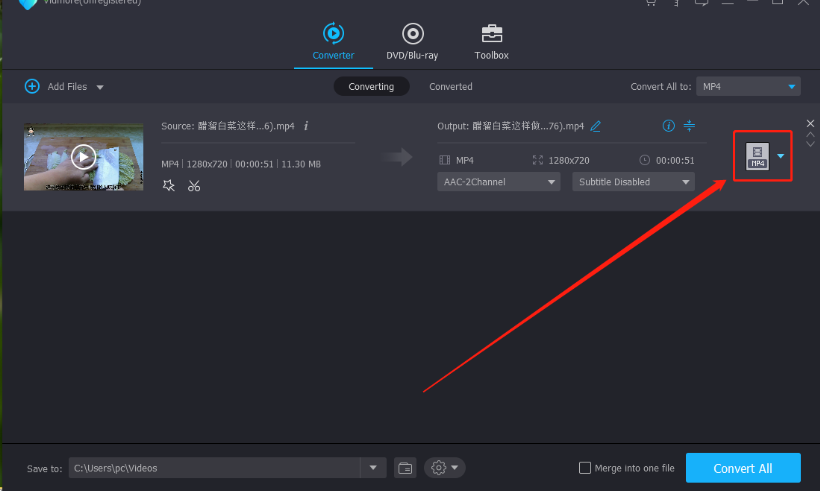Click the Source file name text
Viewport: 820px width, 491px height.
point(227,126)
